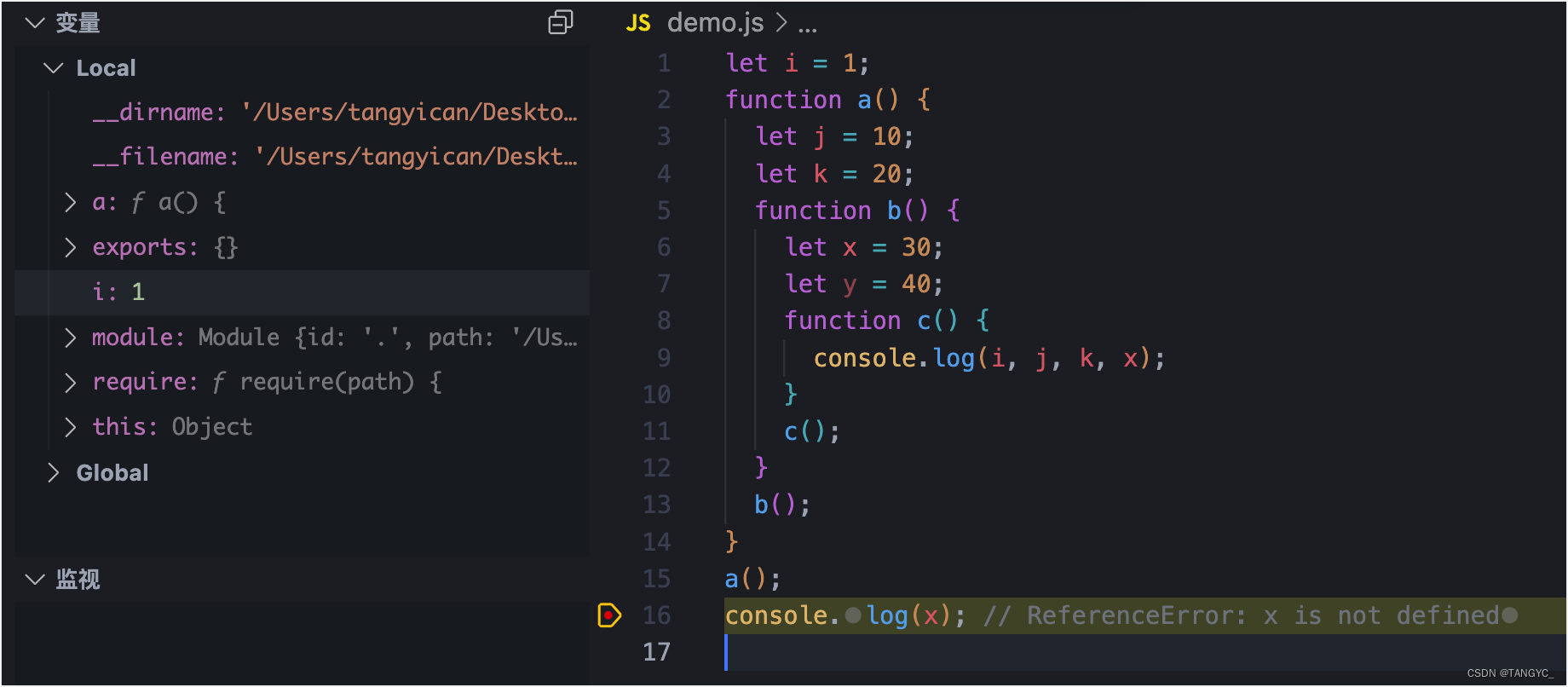Collapse the 变量 section header
Image resolution: width=1568 pixels, height=687 pixels.
coord(35,23)
